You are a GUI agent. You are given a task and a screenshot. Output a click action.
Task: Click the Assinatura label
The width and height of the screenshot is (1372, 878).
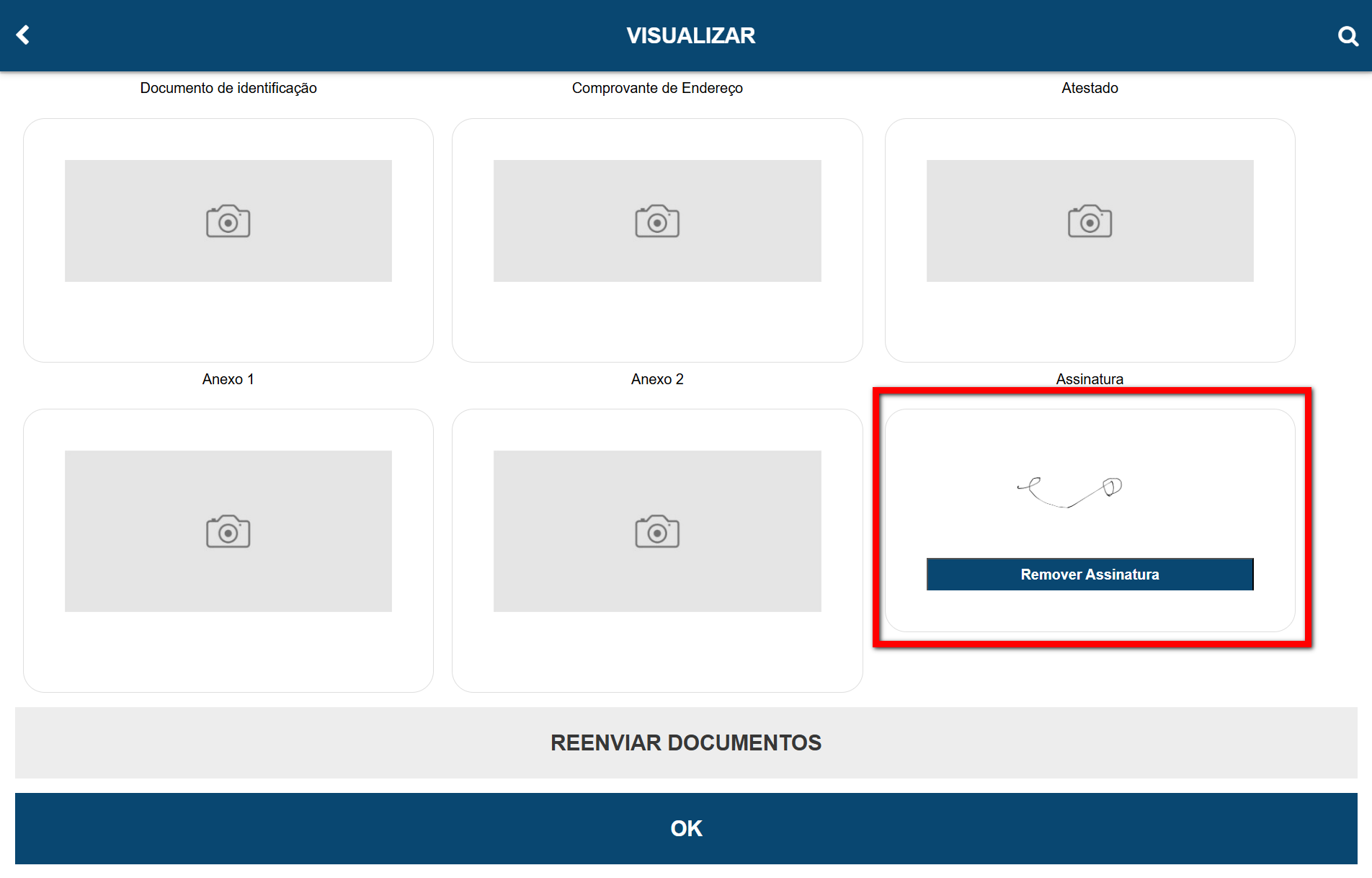point(1090,379)
